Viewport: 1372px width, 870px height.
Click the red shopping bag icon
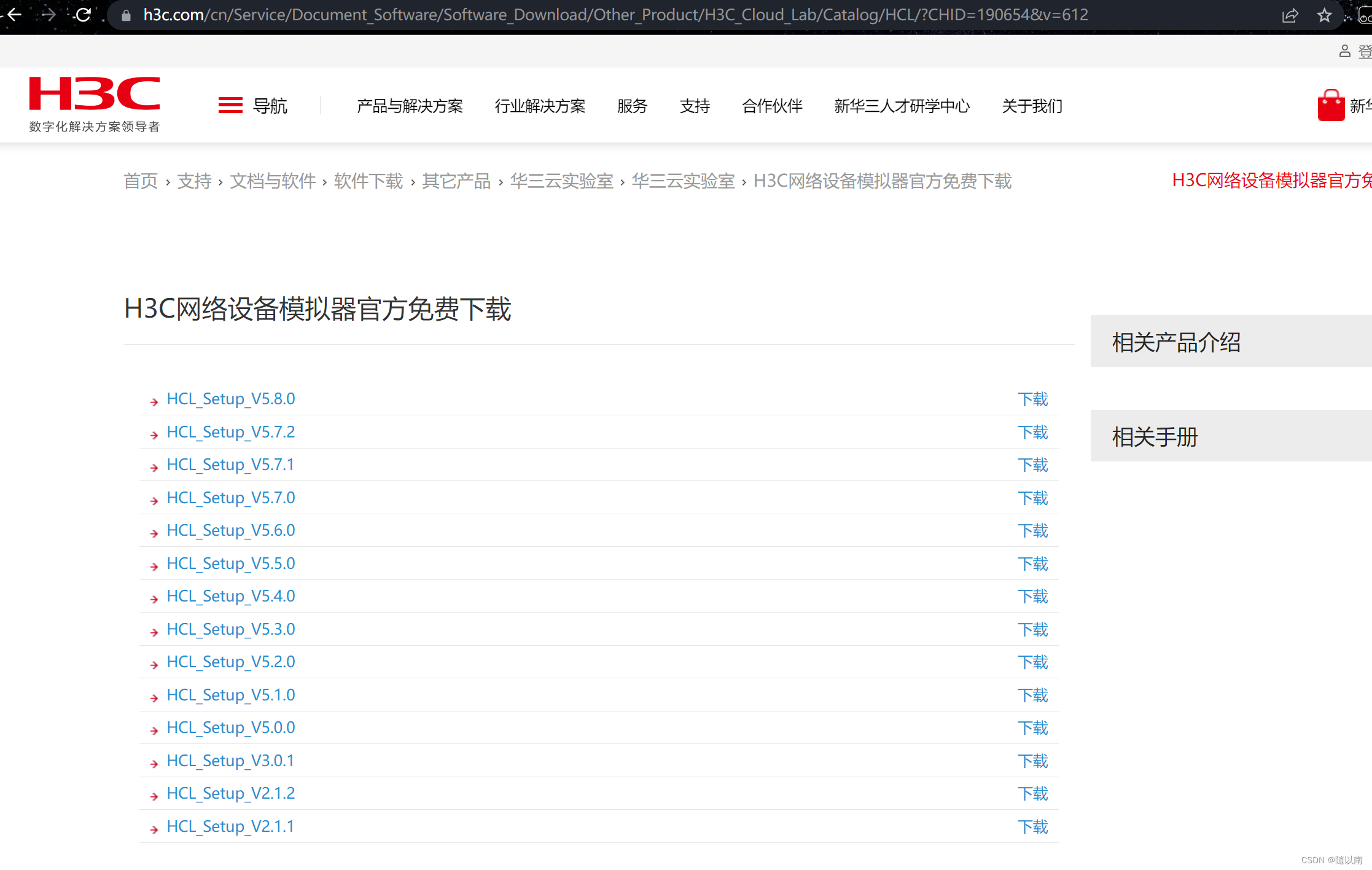point(1330,104)
